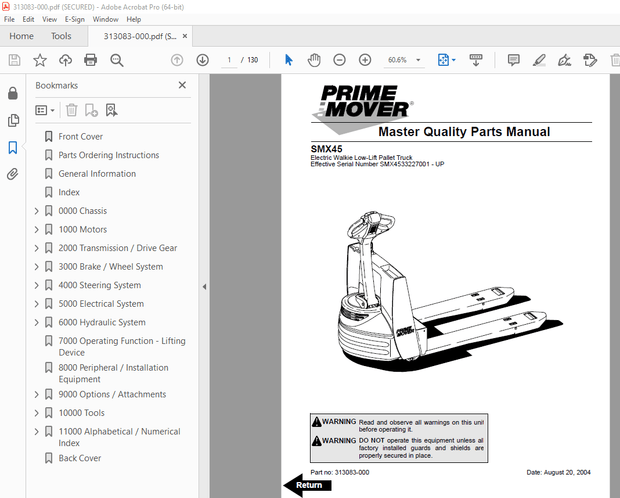Jump to Back Cover bookmark

(x=79, y=458)
